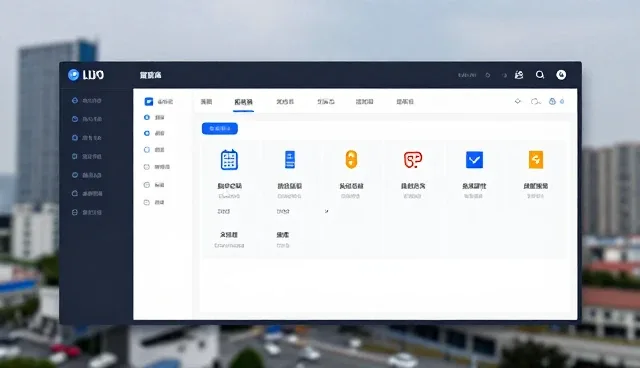Click the LUO logo in the header
The image size is (640, 368).
click(86, 75)
